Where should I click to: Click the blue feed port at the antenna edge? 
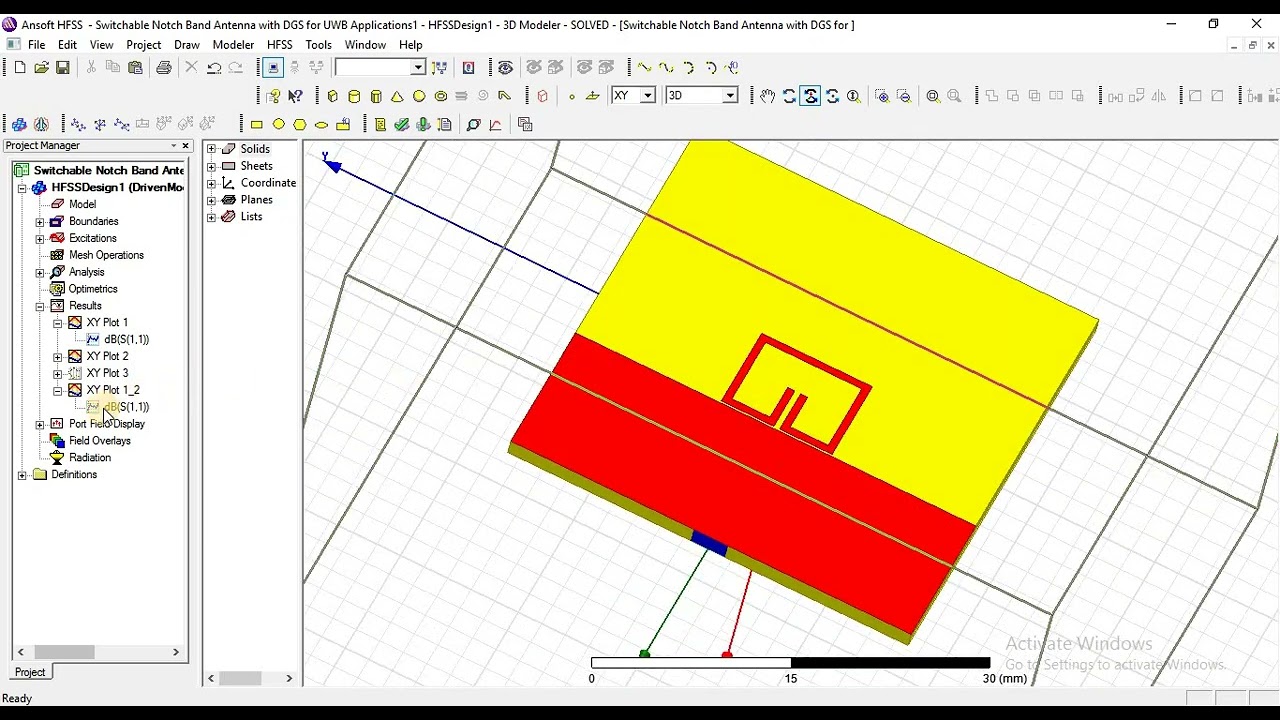(x=709, y=543)
